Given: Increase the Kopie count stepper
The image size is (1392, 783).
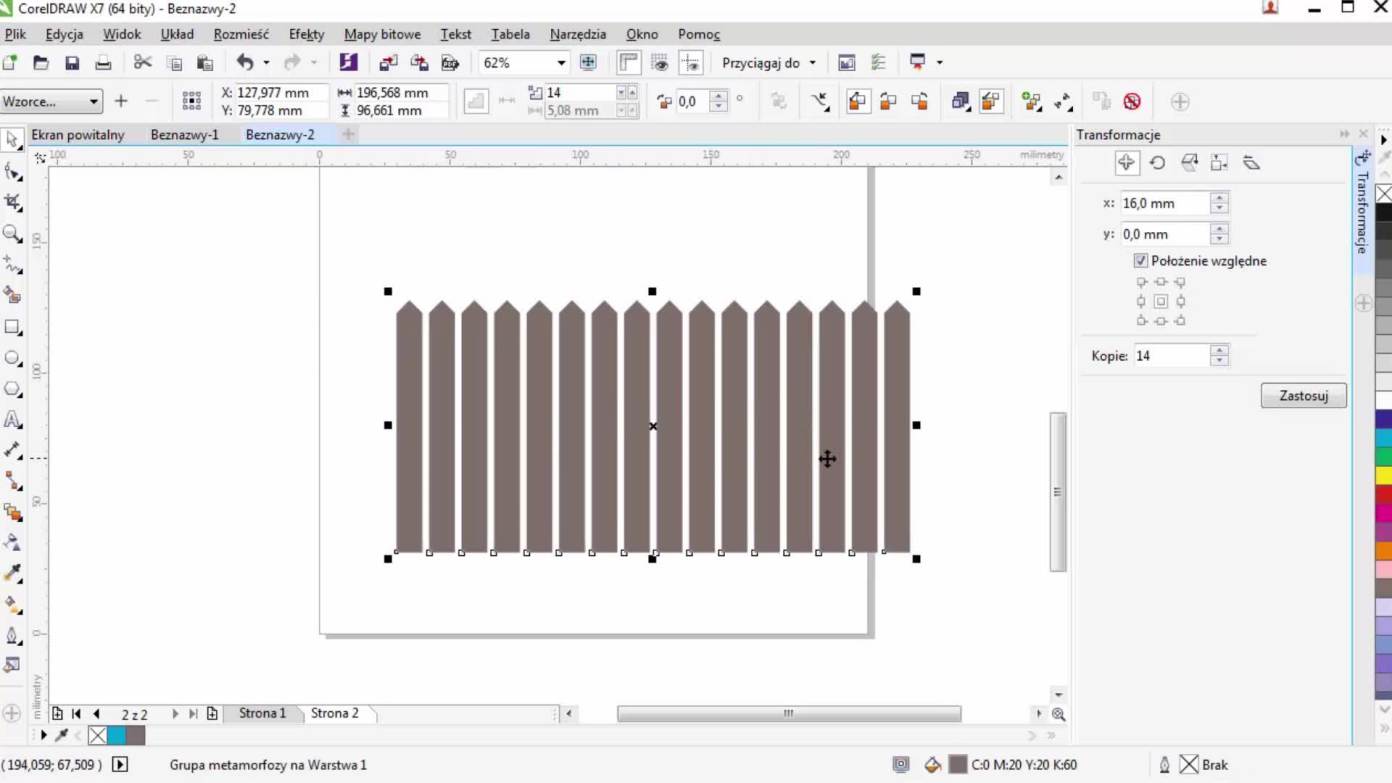Looking at the screenshot, I should [1219, 350].
